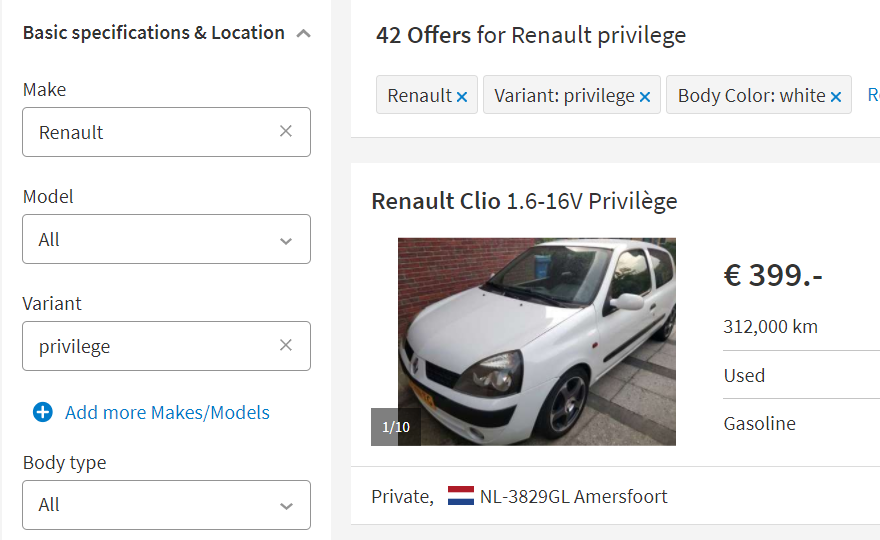Viewport: 880px width, 540px height.
Task: Remove the Variant: privilege filter chip
Action: coord(645,97)
